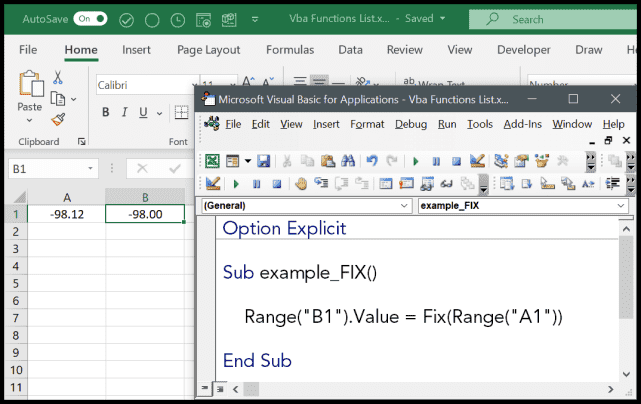Click the View Microsoft Excel icon
Screen dimensions: 641x404
213,160
